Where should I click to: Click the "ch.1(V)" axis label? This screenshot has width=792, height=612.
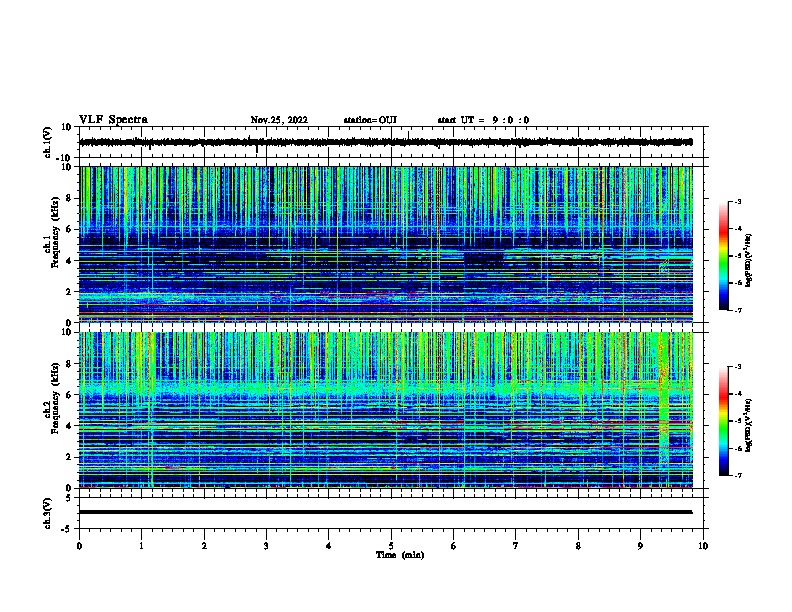[x=48, y=142]
